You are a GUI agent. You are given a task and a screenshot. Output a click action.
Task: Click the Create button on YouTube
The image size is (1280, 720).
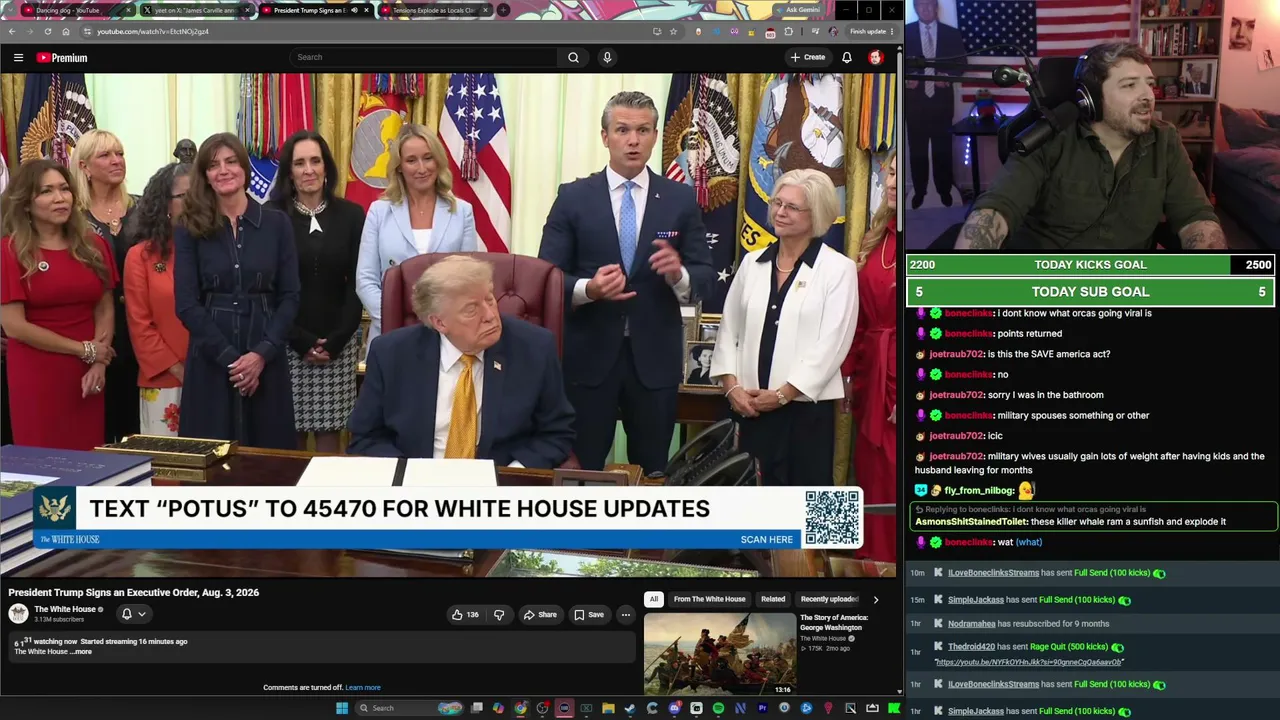point(808,57)
